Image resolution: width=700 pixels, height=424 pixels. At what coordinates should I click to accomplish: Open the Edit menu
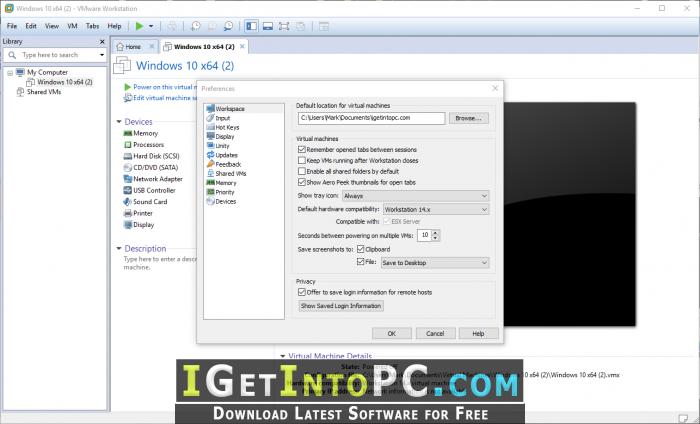[x=31, y=26]
